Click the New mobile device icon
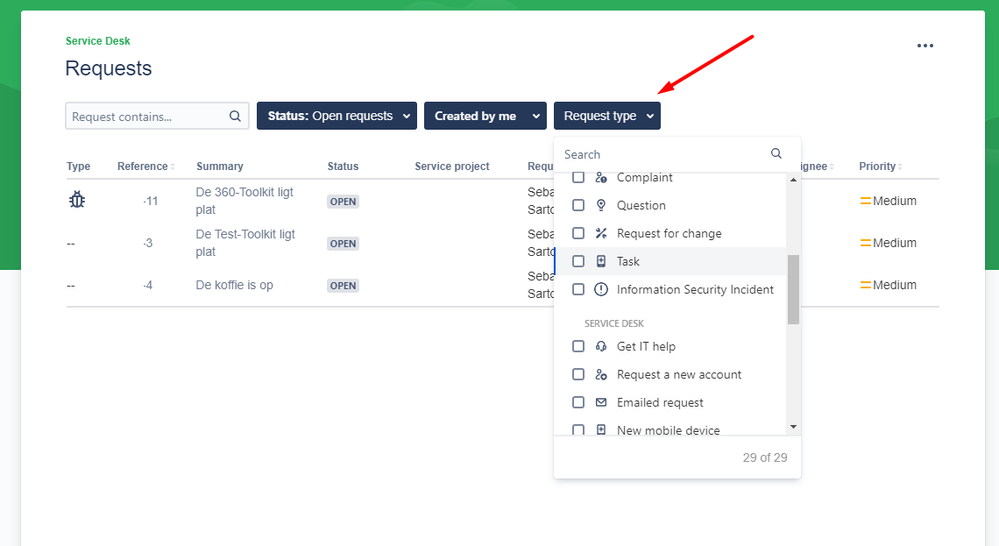Viewport: 999px width, 546px height. [x=601, y=430]
